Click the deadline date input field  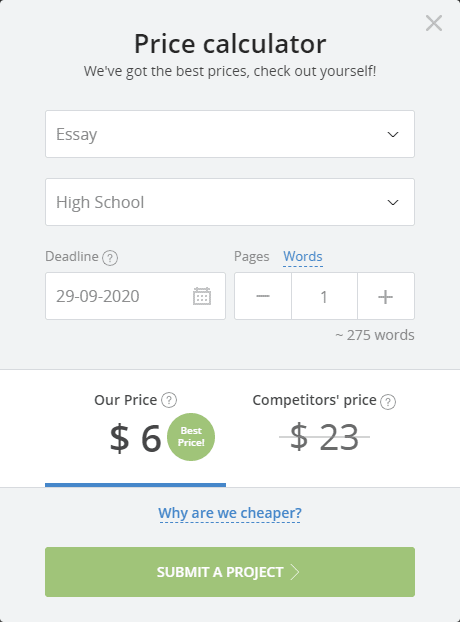click(x=135, y=296)
